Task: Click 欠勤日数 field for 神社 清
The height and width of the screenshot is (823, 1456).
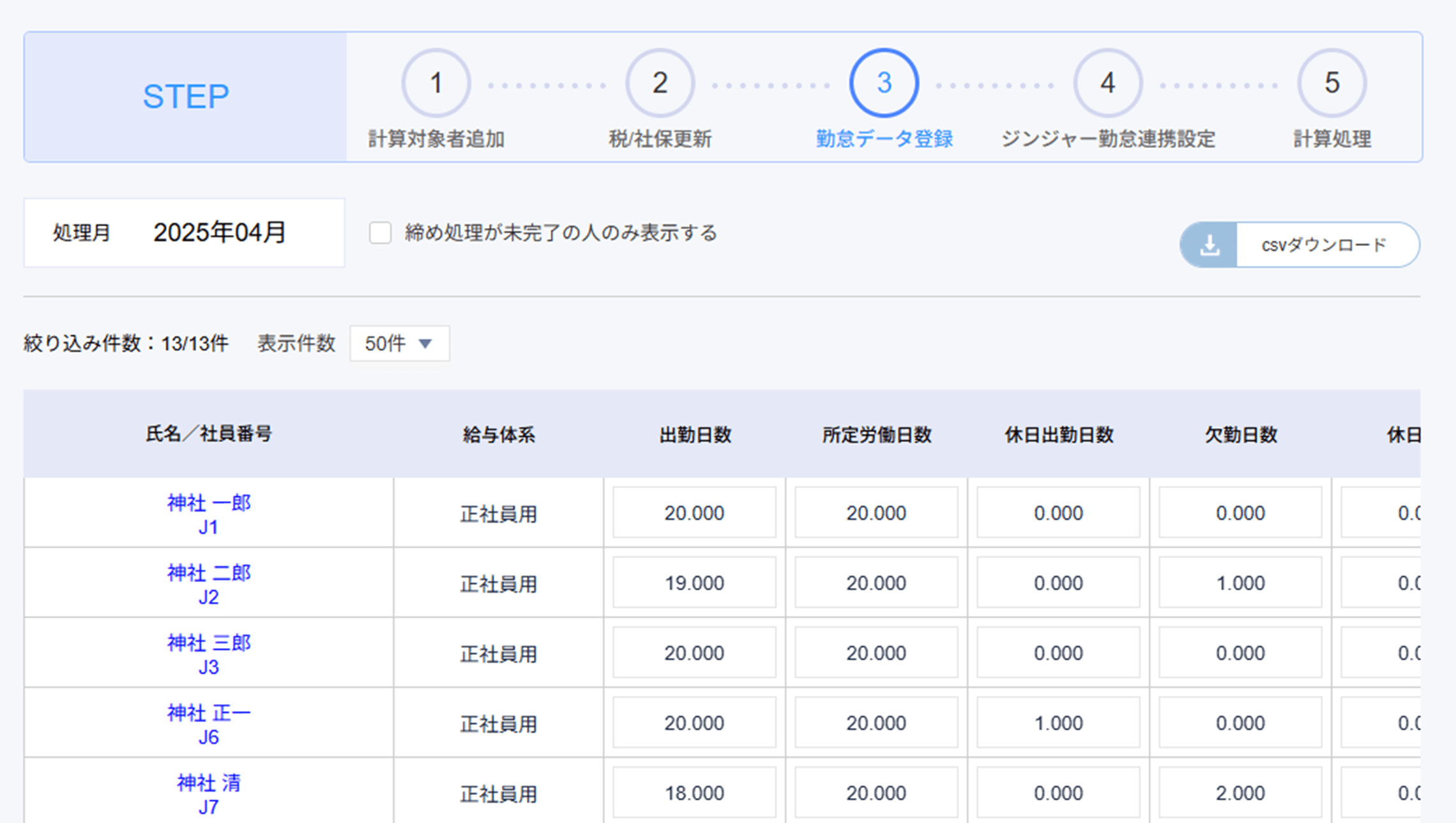Action: coord(1240,793)
